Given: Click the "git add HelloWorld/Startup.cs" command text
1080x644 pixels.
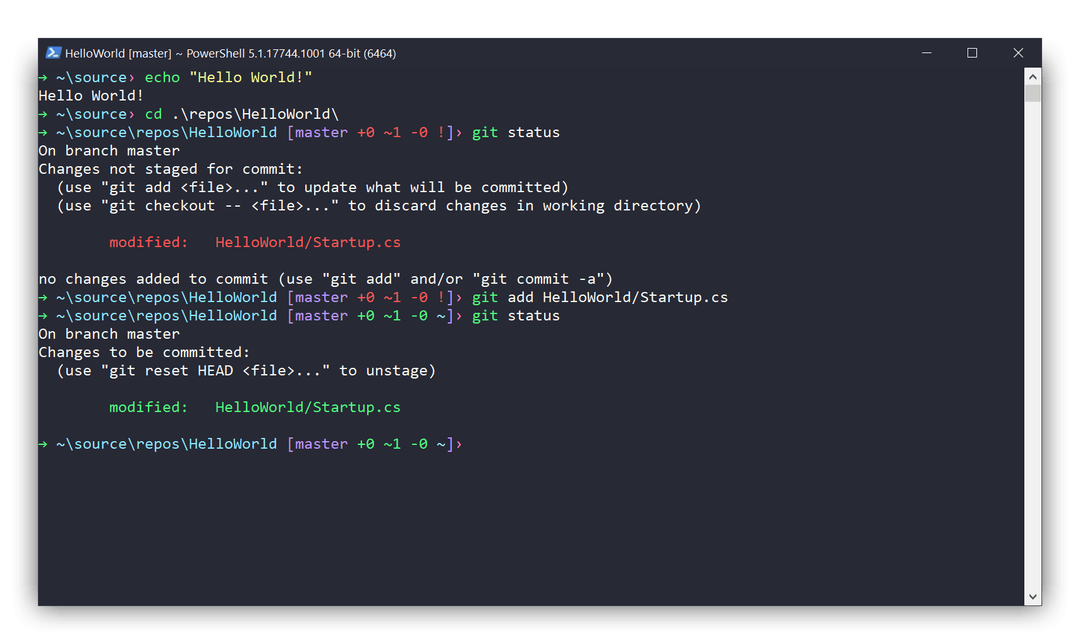Looking at the screenshot, I should point(601,297).
